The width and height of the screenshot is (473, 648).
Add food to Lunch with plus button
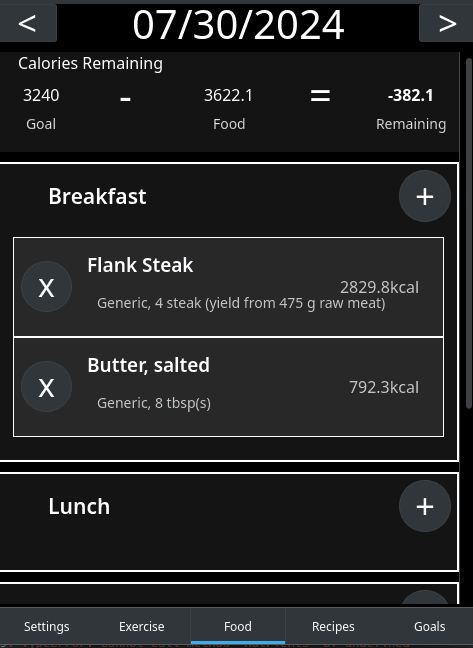click(425, 506)
